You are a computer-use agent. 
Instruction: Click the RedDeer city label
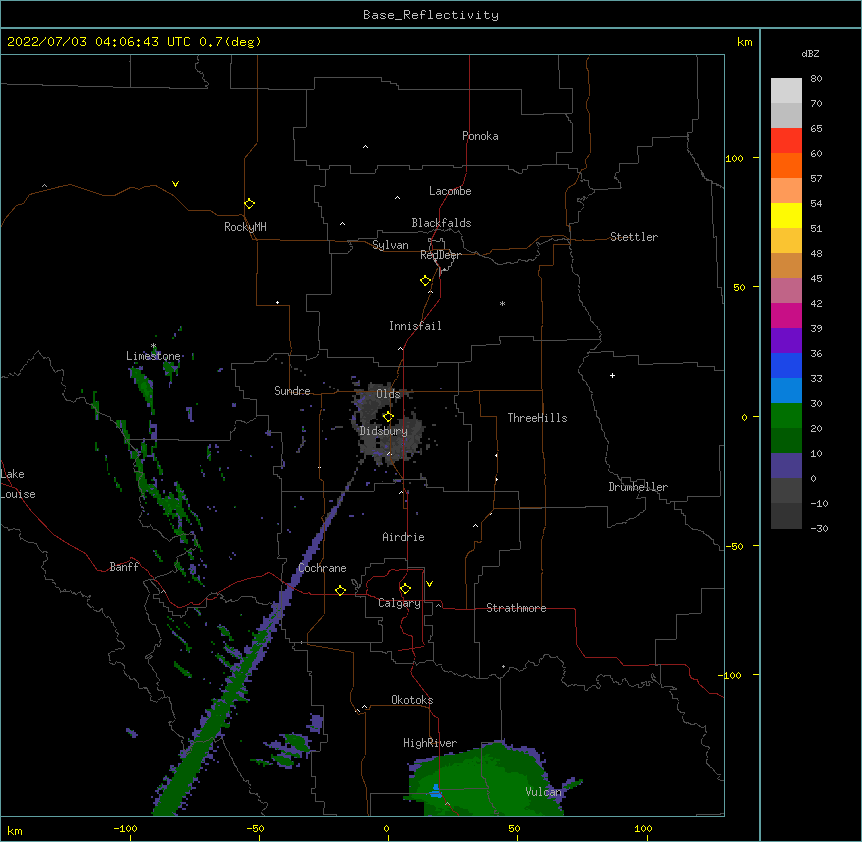tap(440, 255)
